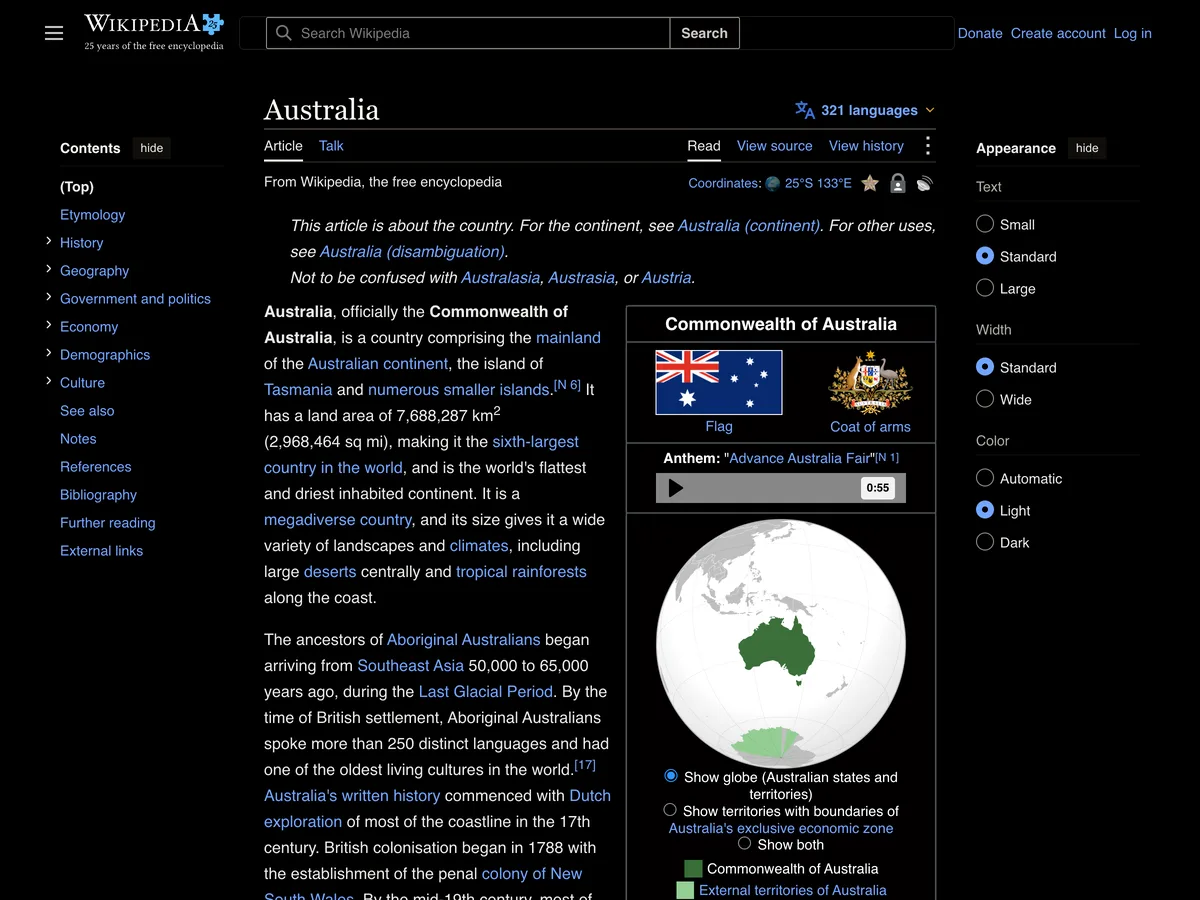
Task: Click the languages translate icon
Action: click(805, 110)
